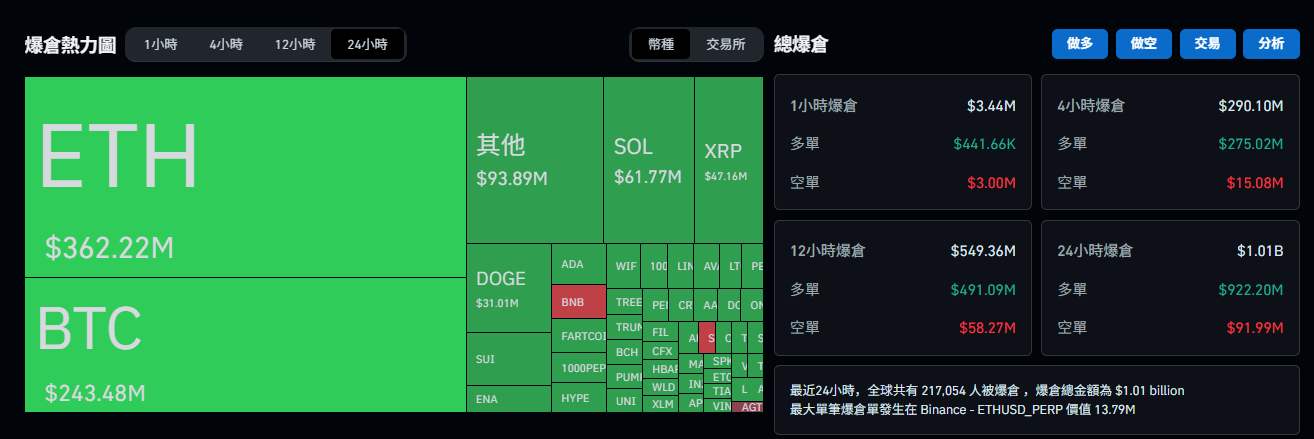Switch heatmap to 4小時 timeframe
Viewport: 1314px width, 439px height.
226,44
